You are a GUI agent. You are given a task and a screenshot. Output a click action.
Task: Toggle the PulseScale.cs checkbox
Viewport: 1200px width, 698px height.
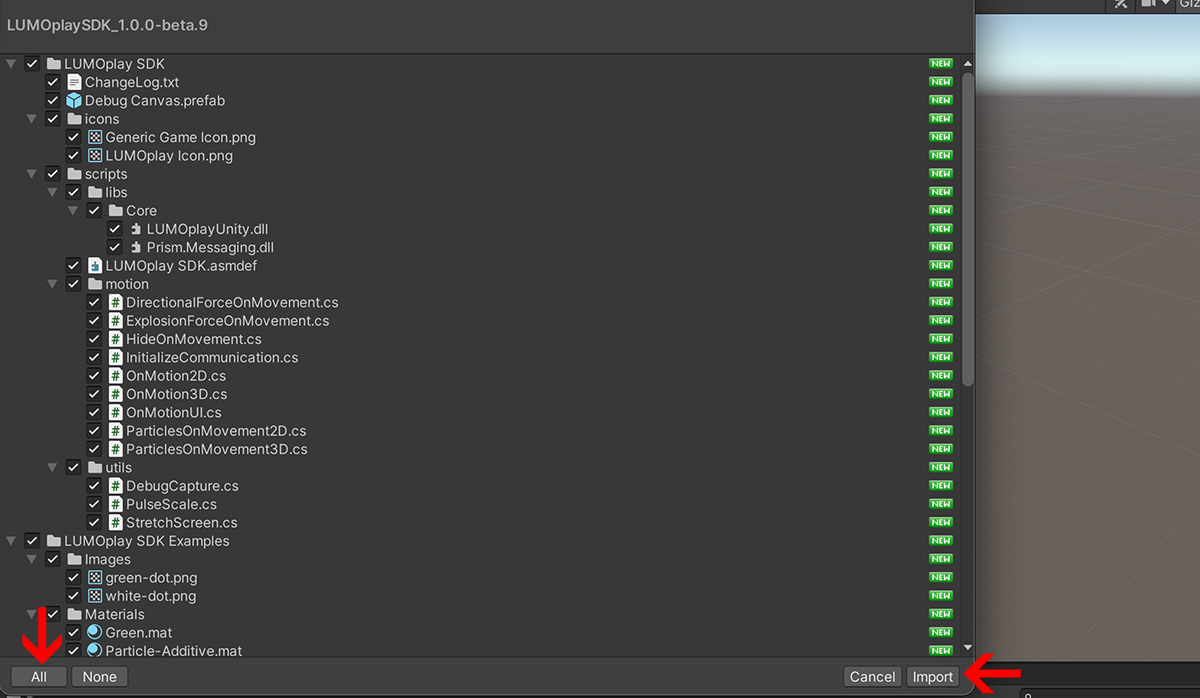[94, 504]
